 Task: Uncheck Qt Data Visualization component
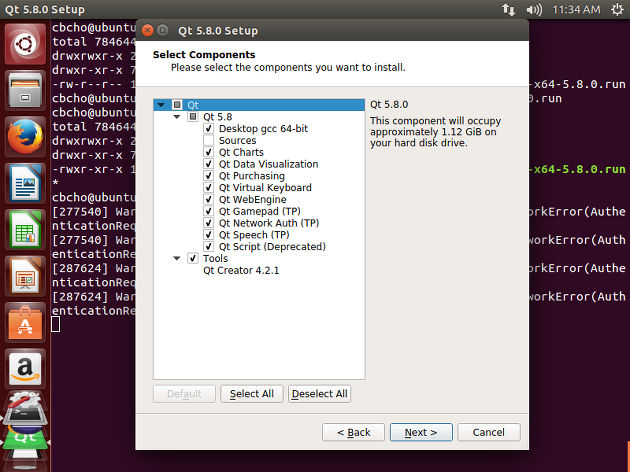pyautogui.click(x=208, y=164)
